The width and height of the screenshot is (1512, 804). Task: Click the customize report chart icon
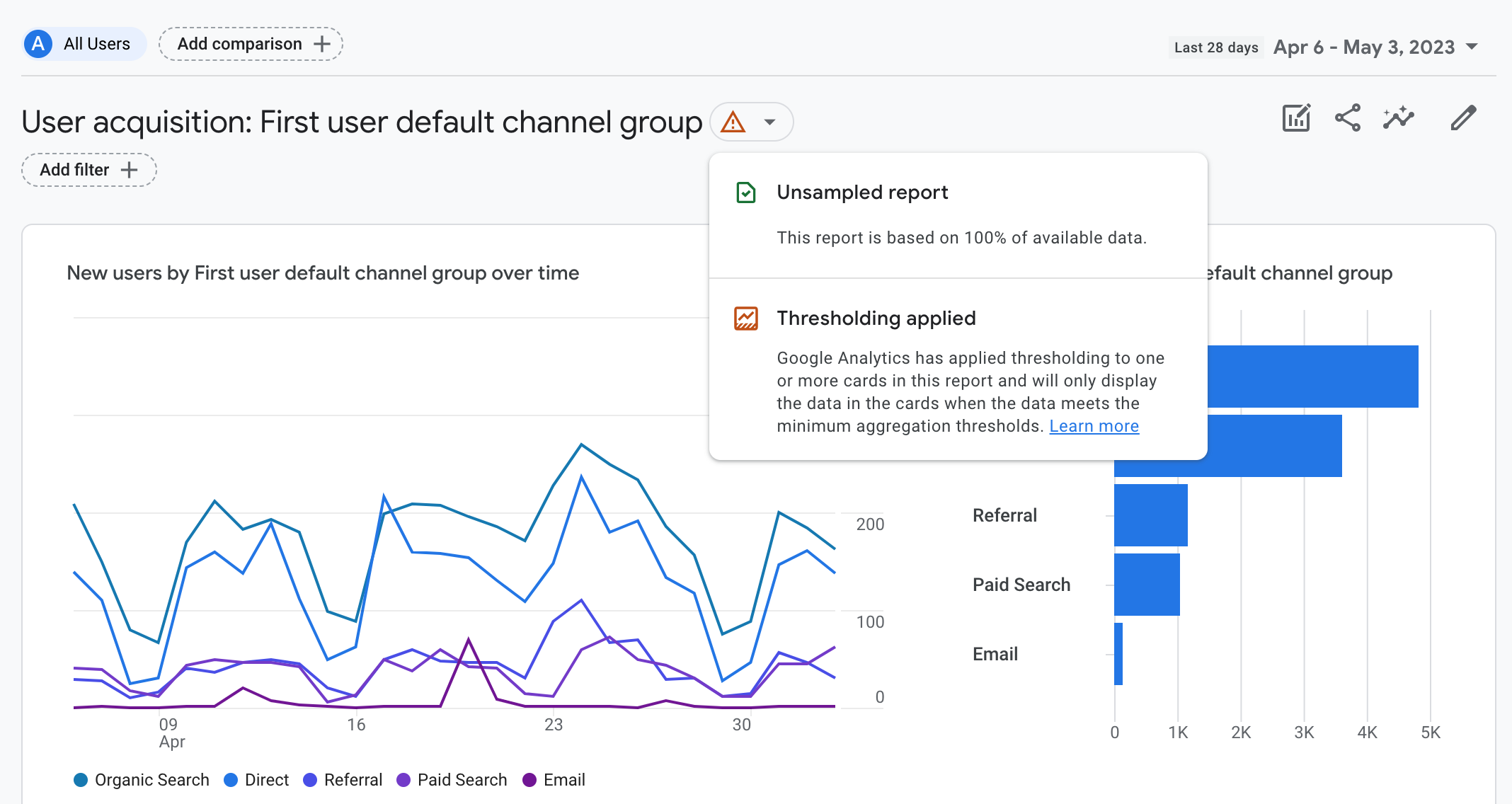1296,118
